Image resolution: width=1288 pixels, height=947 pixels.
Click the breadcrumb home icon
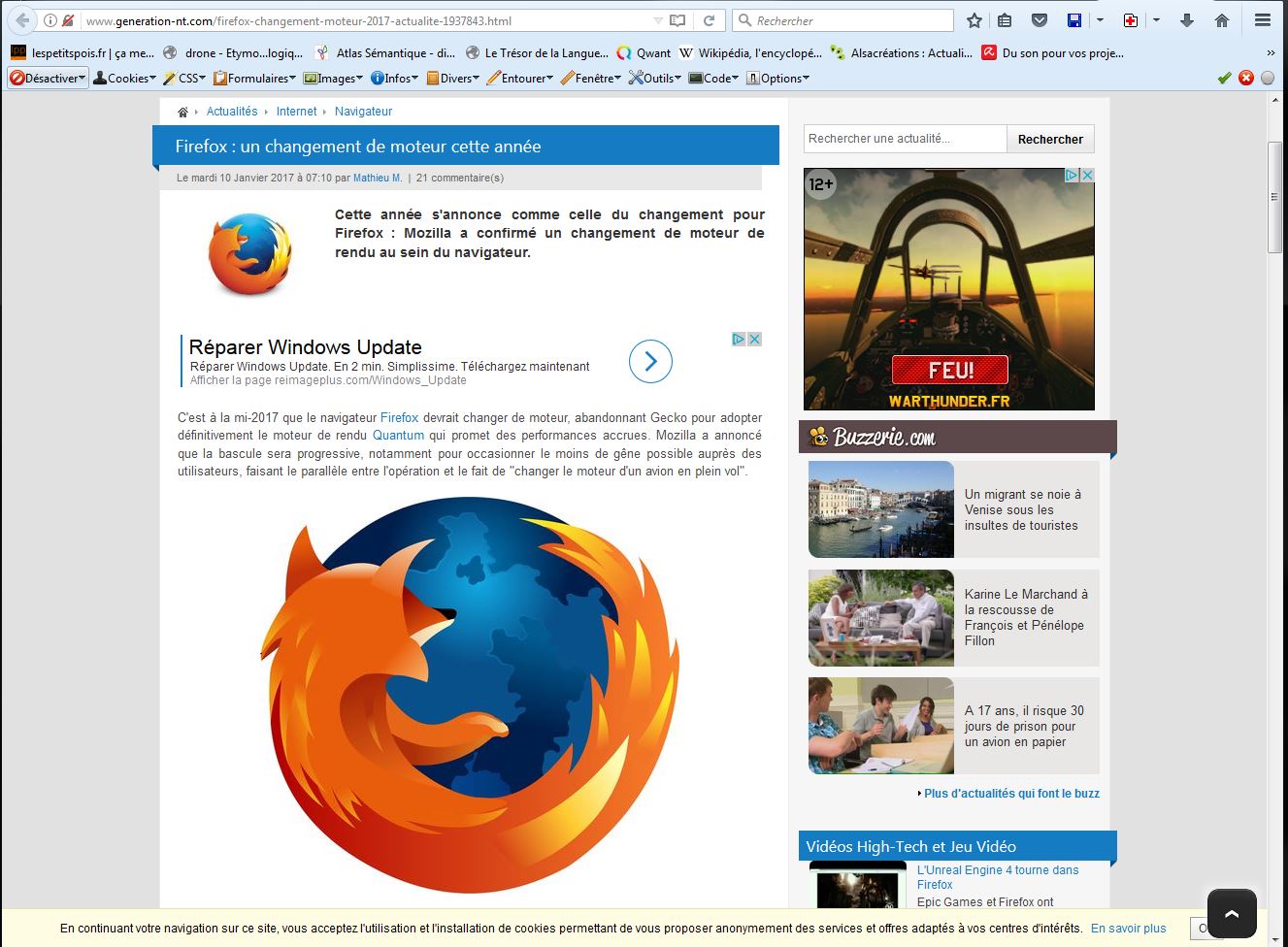(x=182, y=113)
